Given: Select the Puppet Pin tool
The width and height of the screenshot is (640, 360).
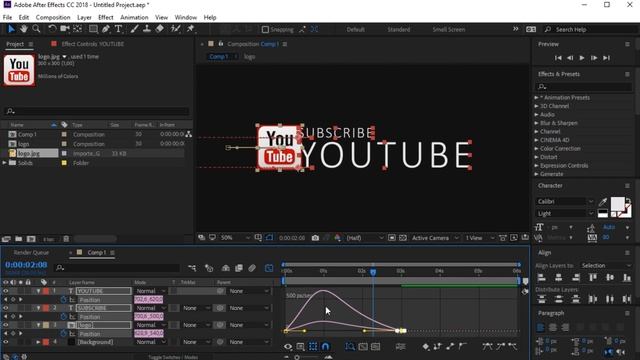Looking at the screenshot, I should [x=190, y=29].
